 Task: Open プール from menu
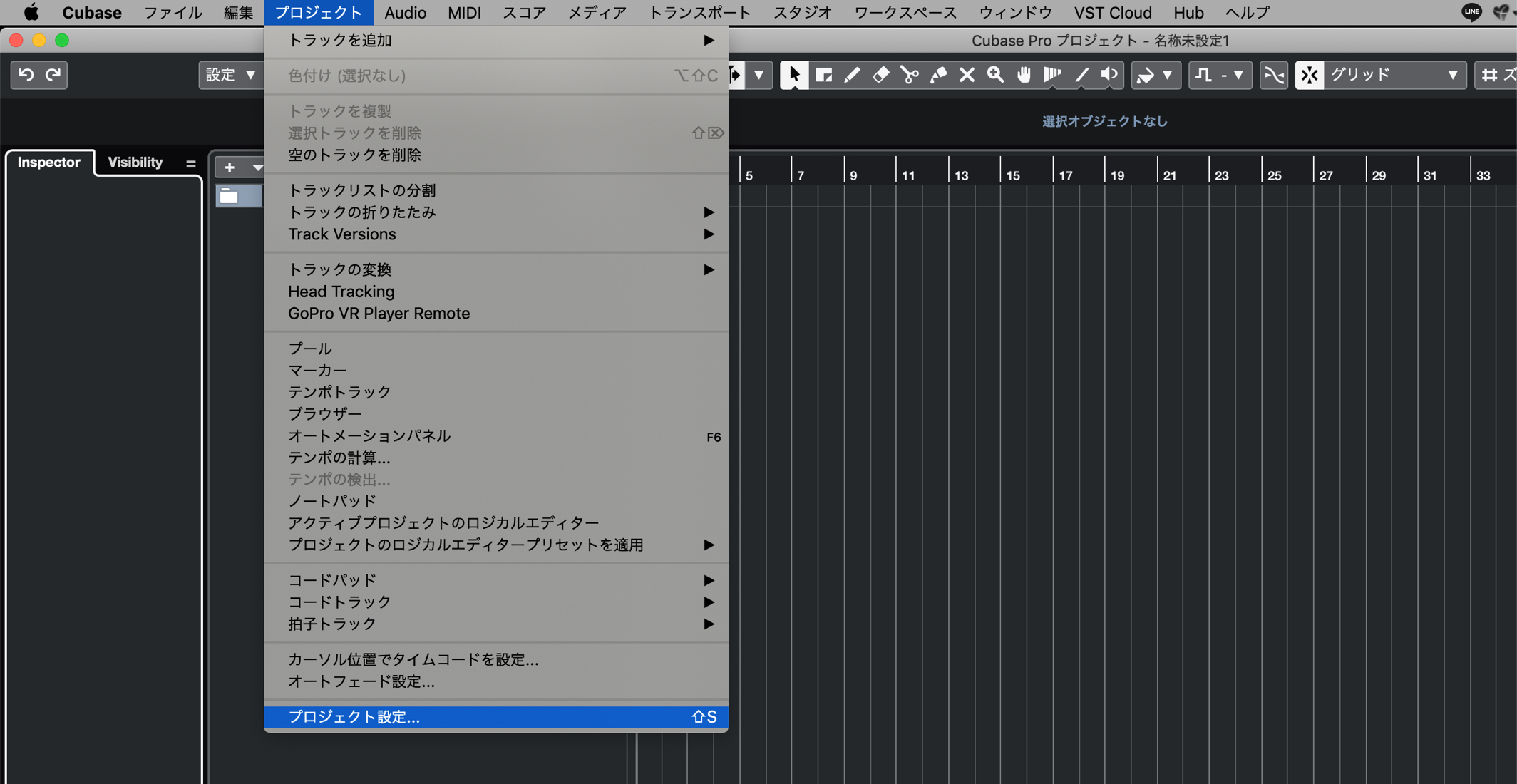point(495,349)
